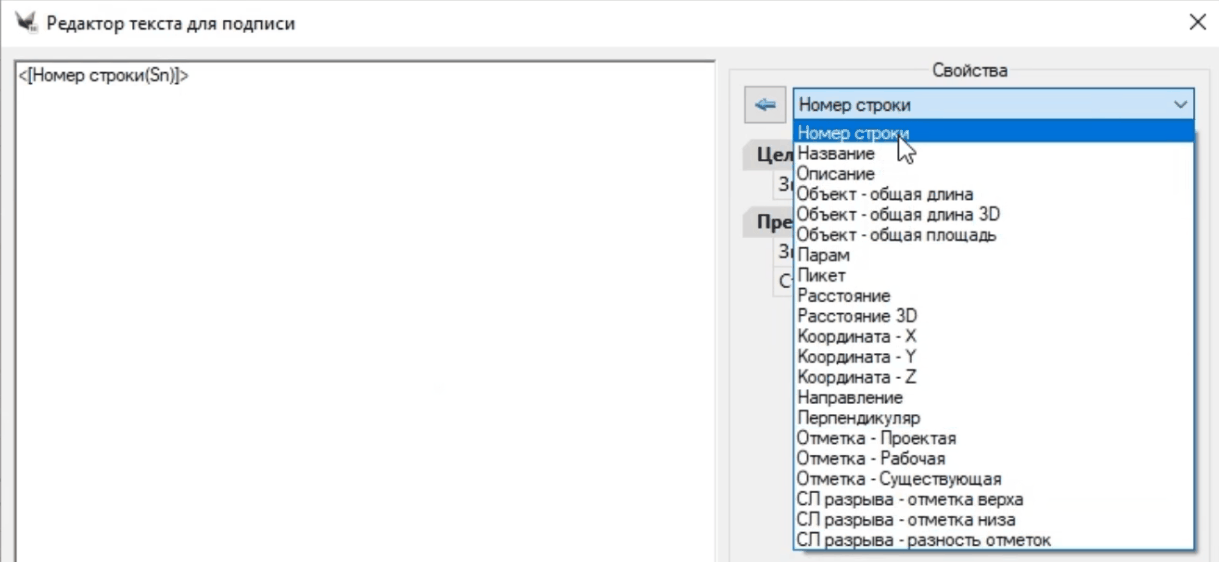The image size is (1219, 562).
Task: Choose 'Перпендикуляр' in dropdown list
Action: pyautogui.click(x=858, y=418)
